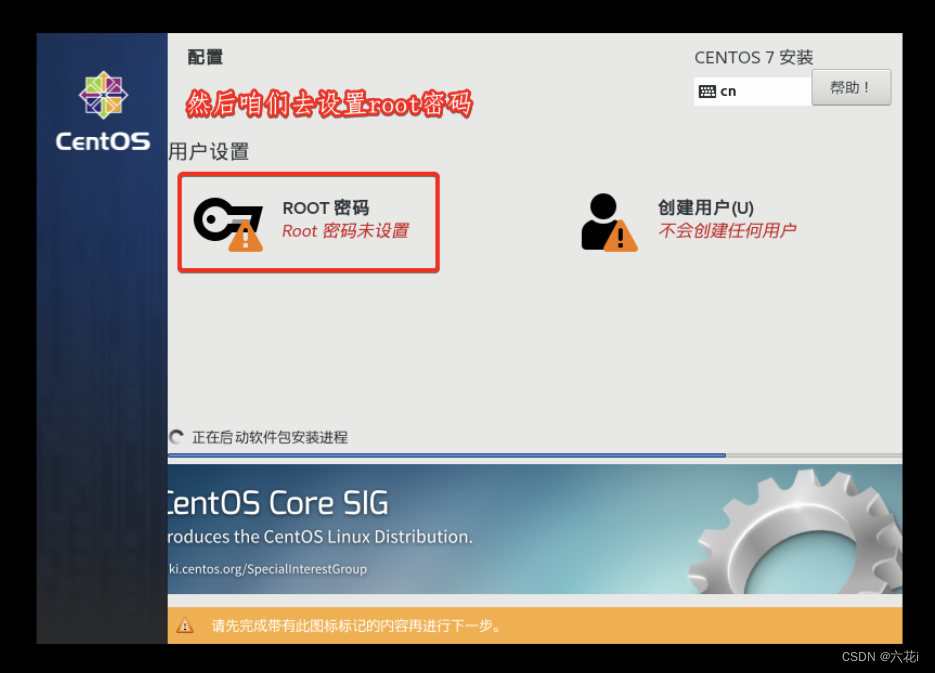
Task: Click the SpecialInterestGroup wiki URL text
Action: click(x=268, y=569)
